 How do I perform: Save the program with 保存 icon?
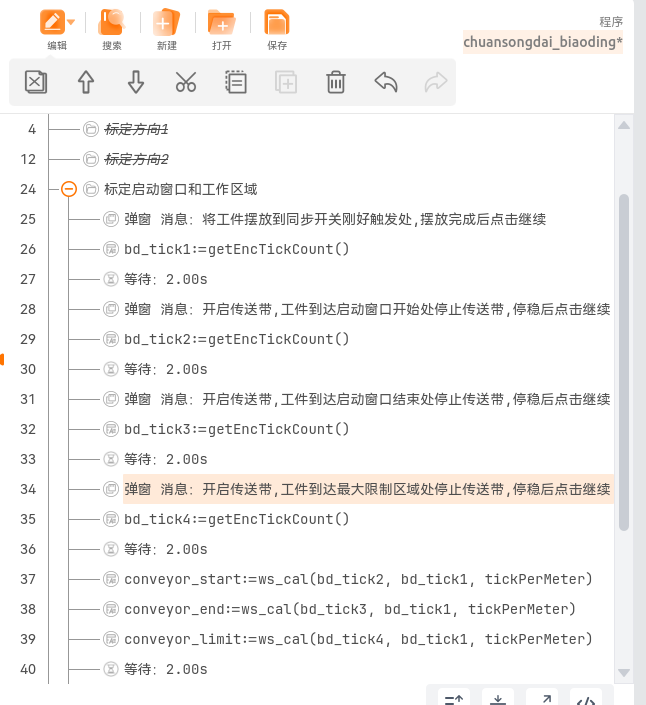[x=276, y=28]
